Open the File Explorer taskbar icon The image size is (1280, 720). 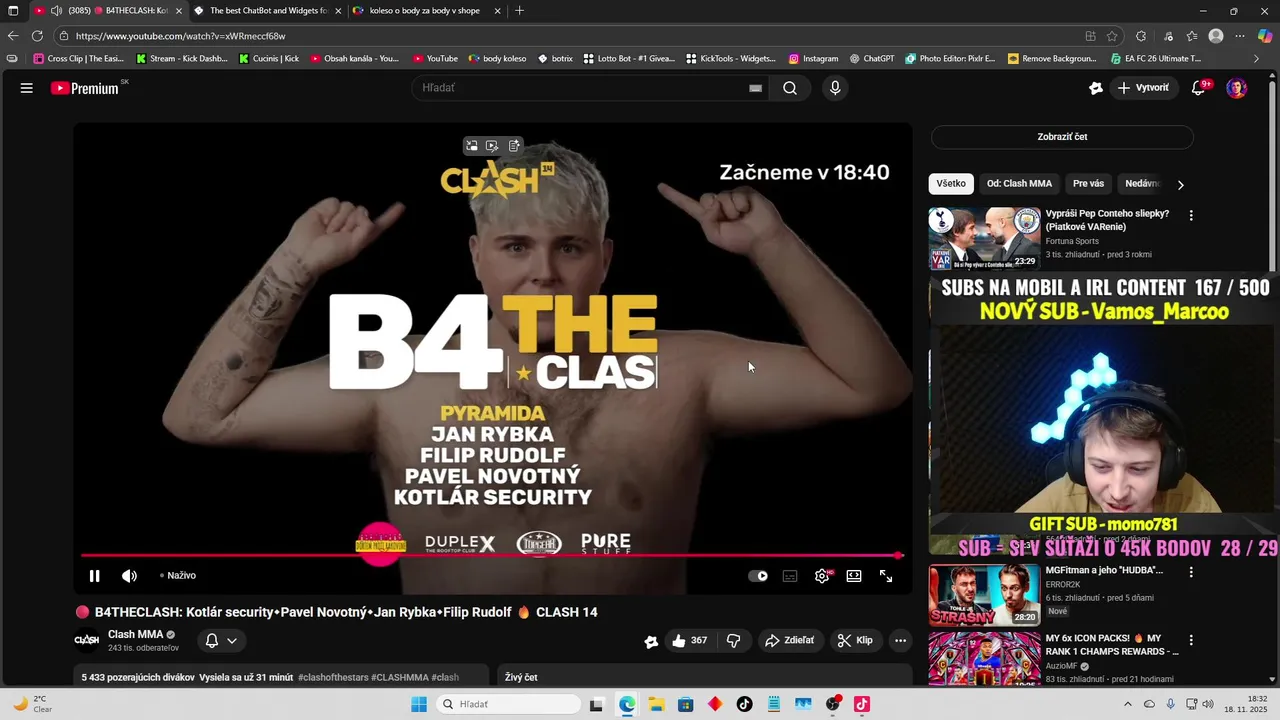(x=656, y=704)
